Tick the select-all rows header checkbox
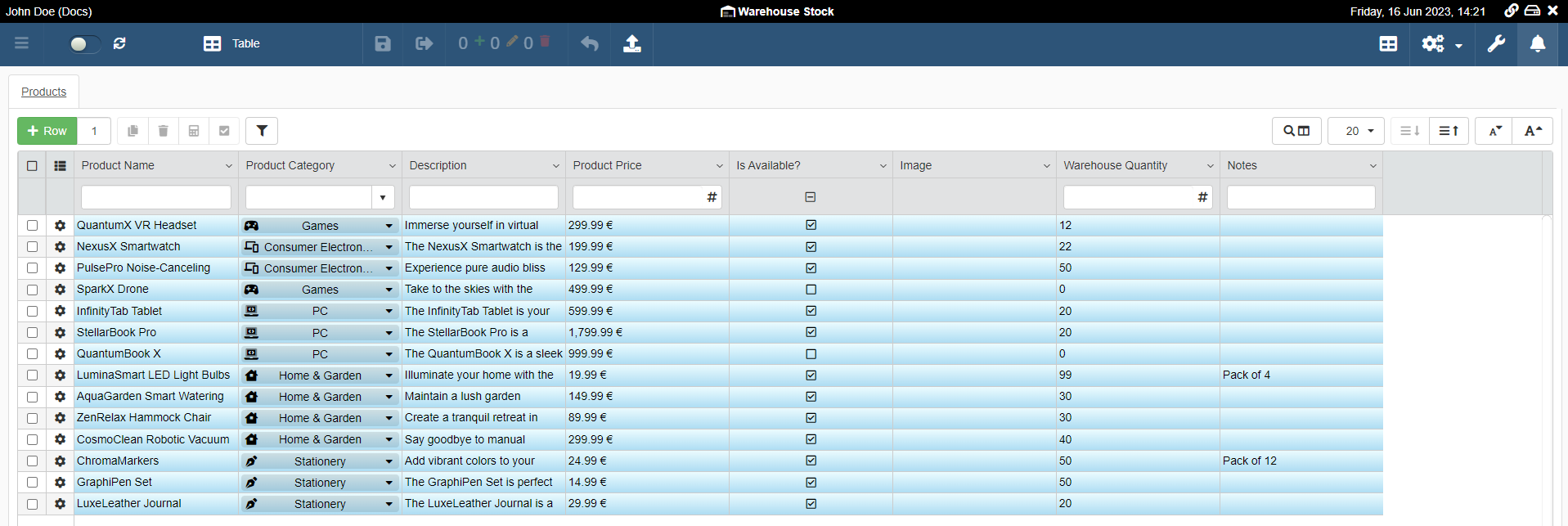Image resolution: width=1568 pixels, height=526 pixels. tap(32, 166)
